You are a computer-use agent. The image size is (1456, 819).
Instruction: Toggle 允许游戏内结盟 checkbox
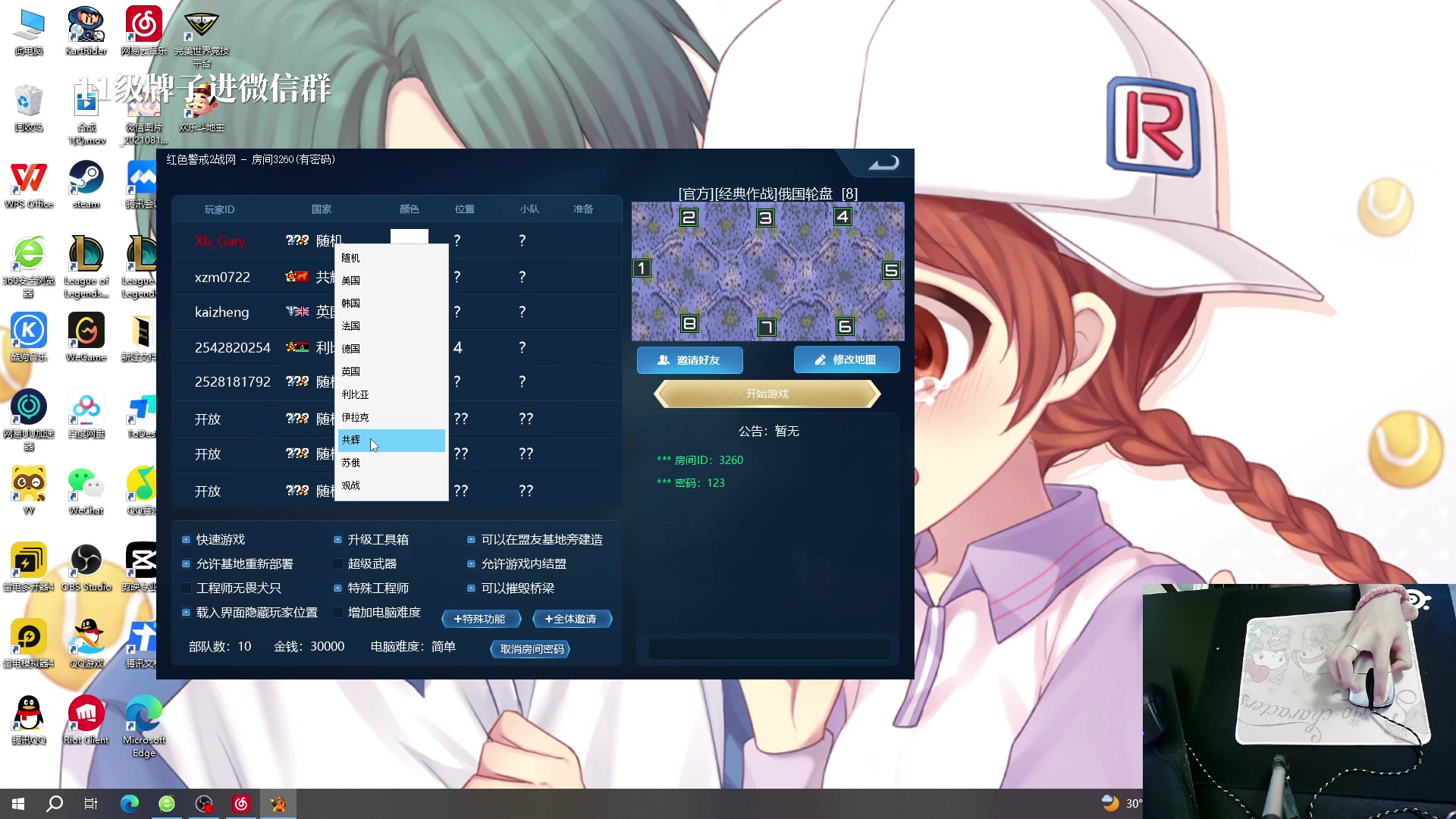coord(471,564)
